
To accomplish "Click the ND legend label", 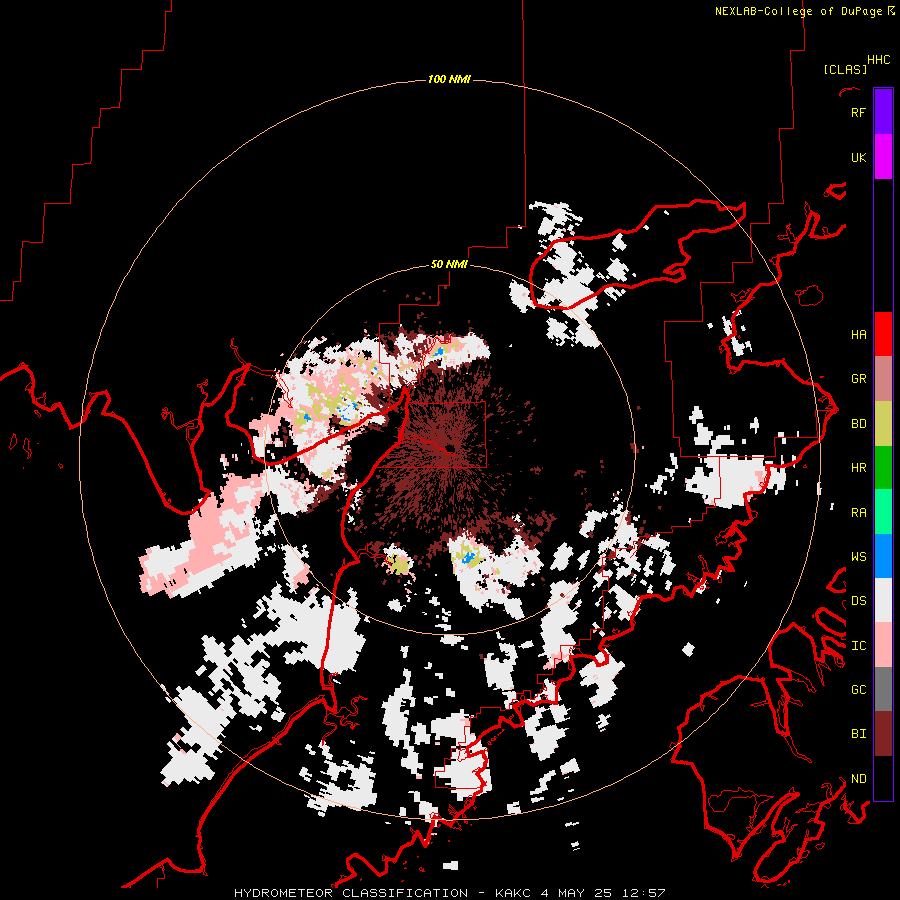I will point(858,778).
